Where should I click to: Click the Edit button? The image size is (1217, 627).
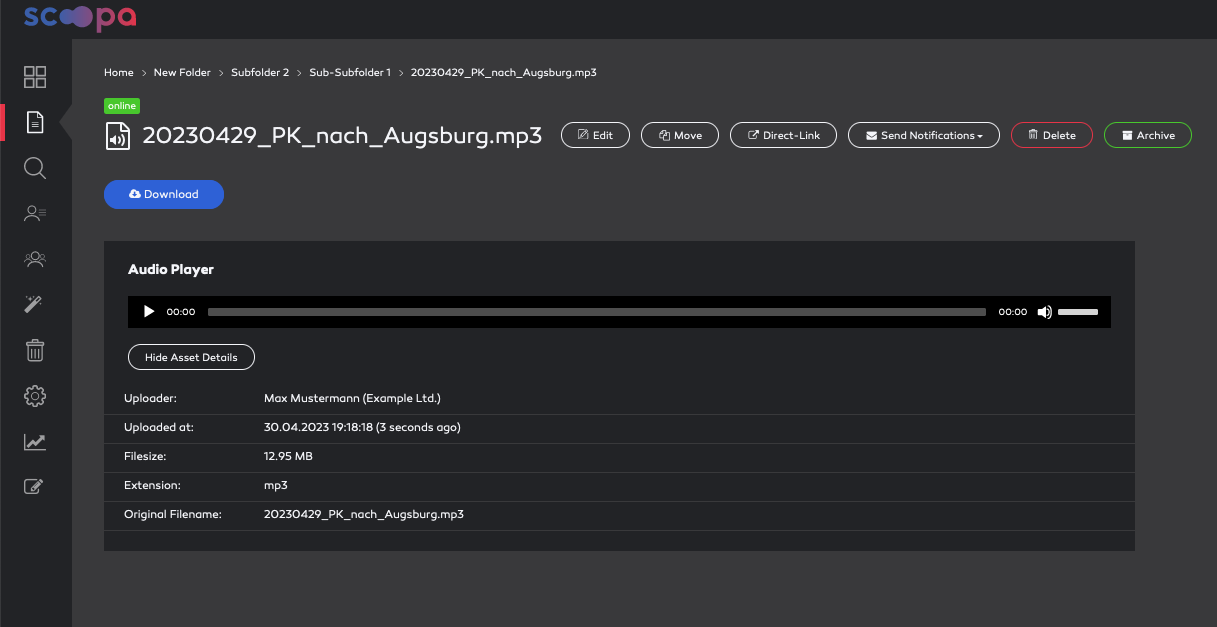[595, 135]
